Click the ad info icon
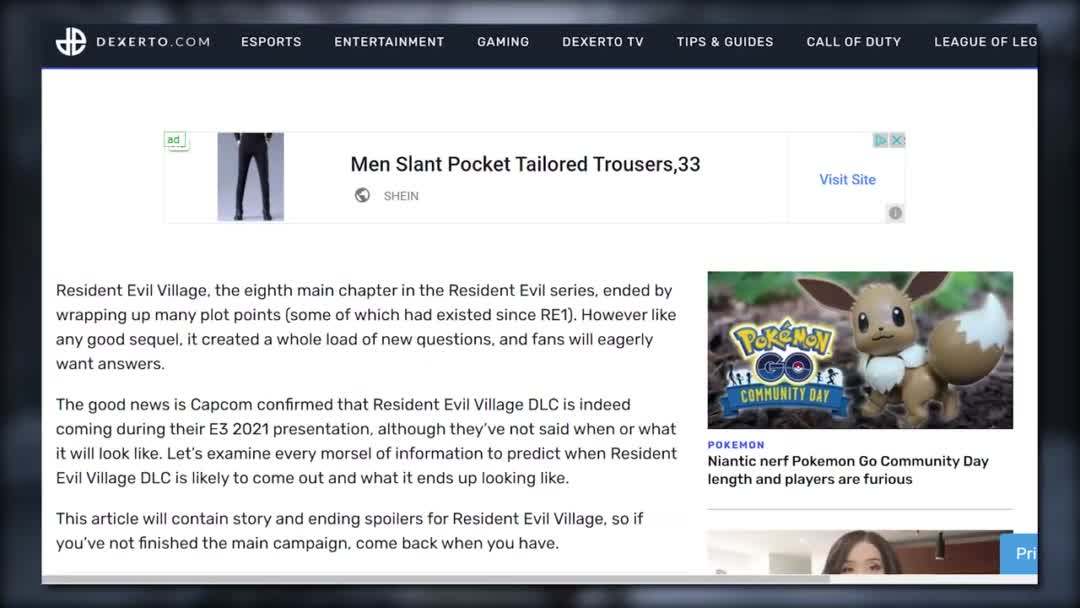 tap(895, 213)
